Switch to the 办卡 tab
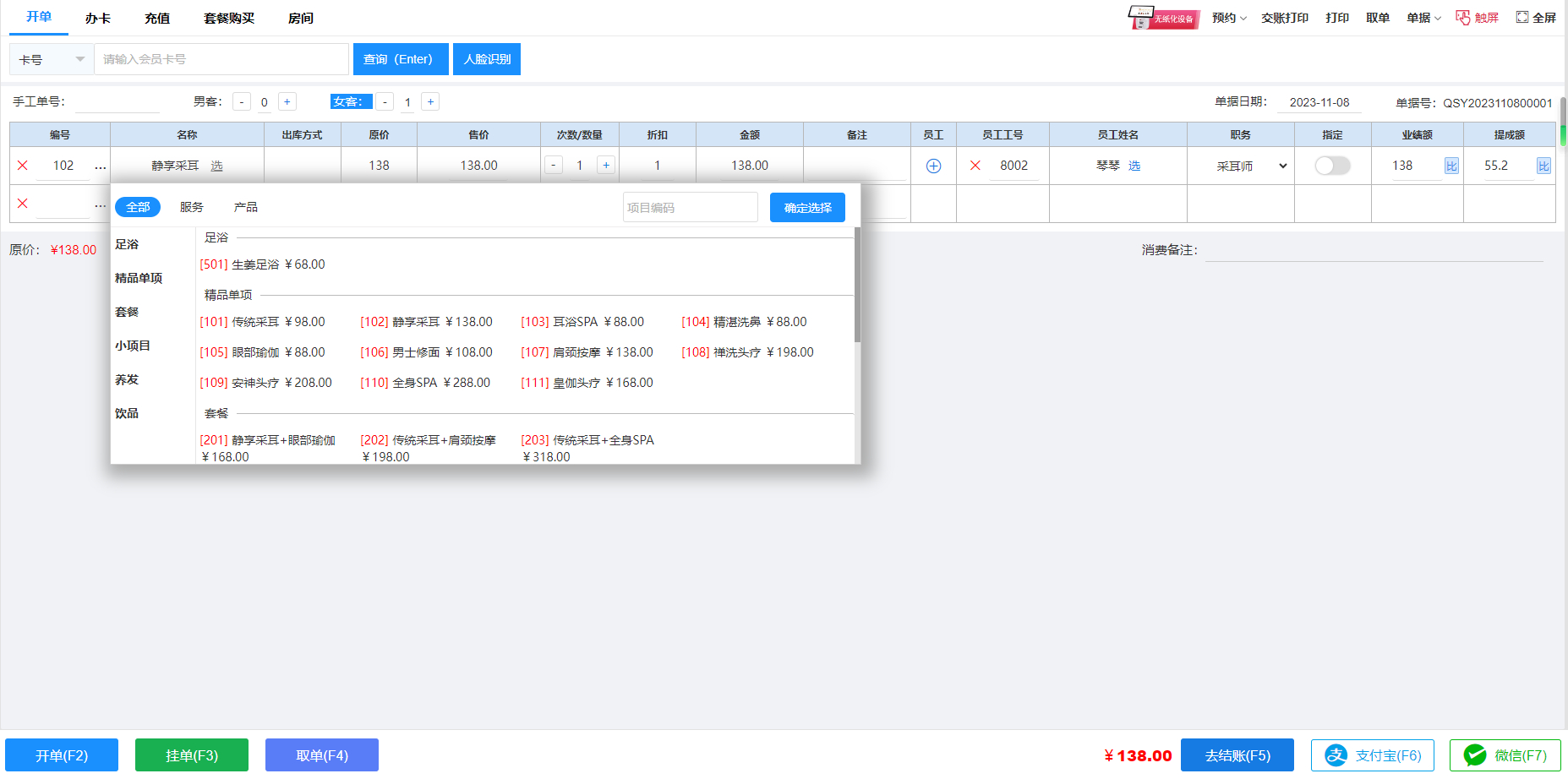 tap(98, 18)
